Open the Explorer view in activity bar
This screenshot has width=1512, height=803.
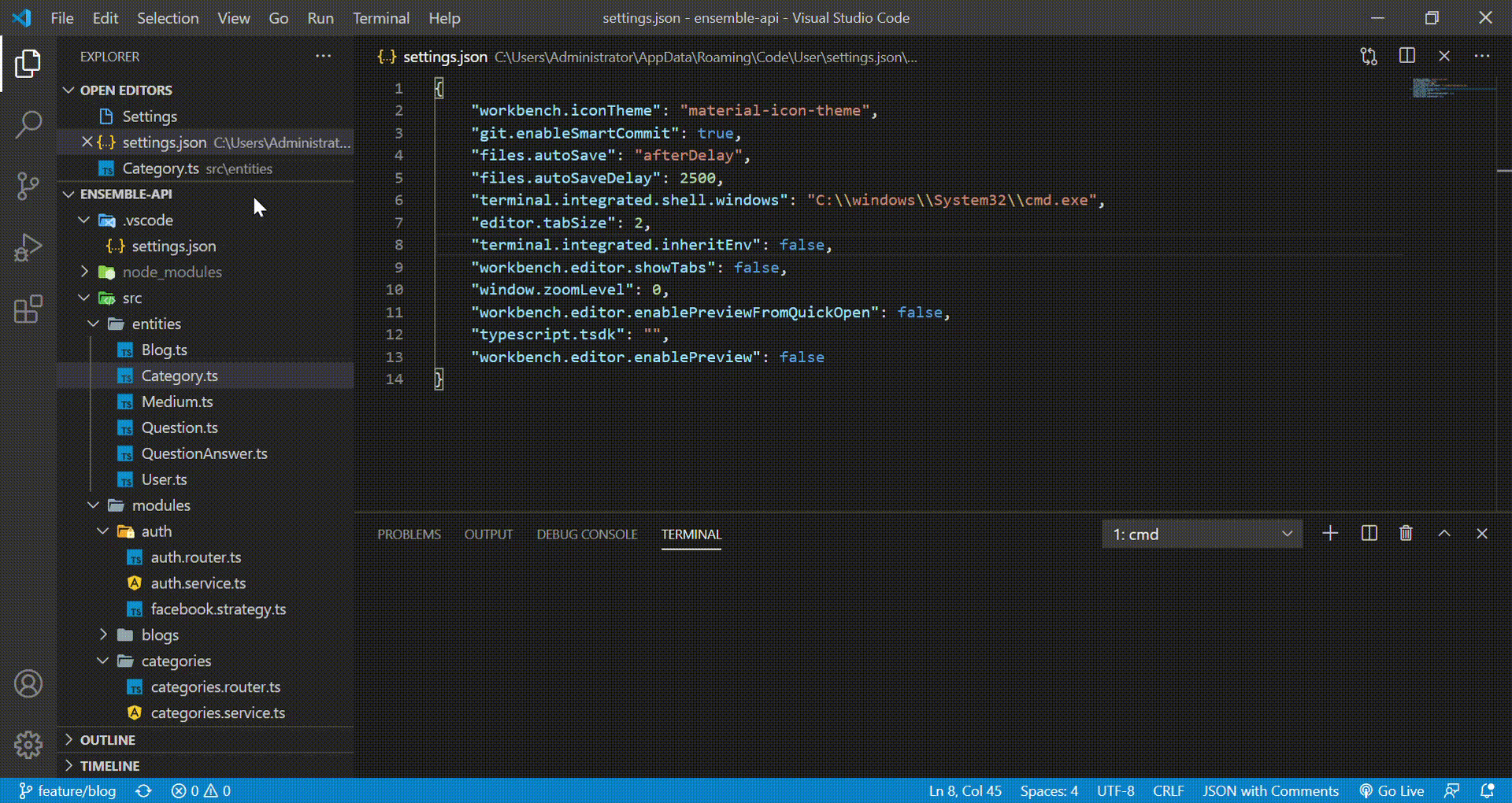(x=28, y=64)
